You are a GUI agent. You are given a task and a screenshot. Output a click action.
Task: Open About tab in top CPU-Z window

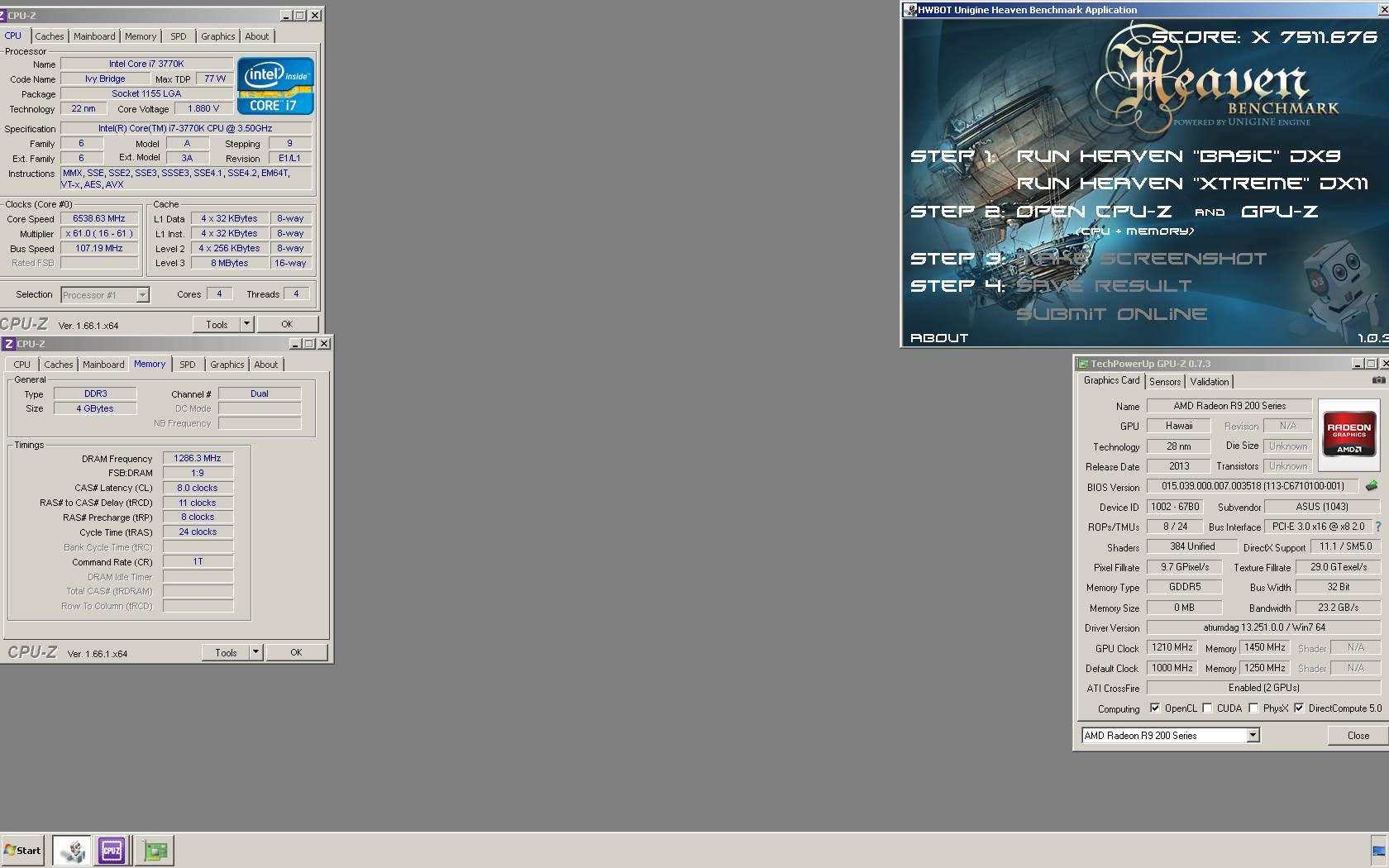[x=257, y=36]
